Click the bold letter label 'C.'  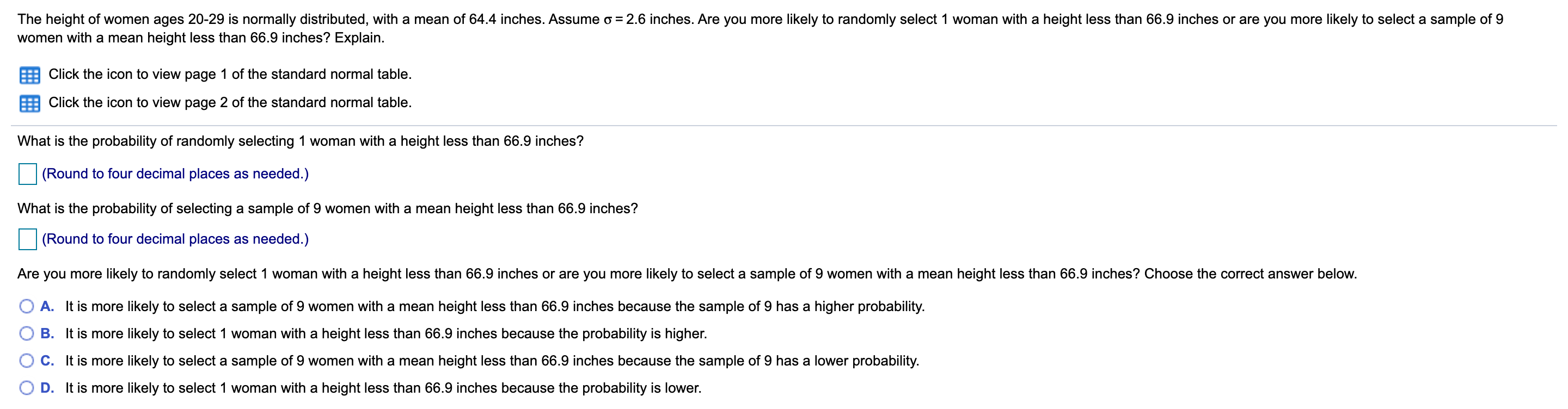tap(47, 361)
